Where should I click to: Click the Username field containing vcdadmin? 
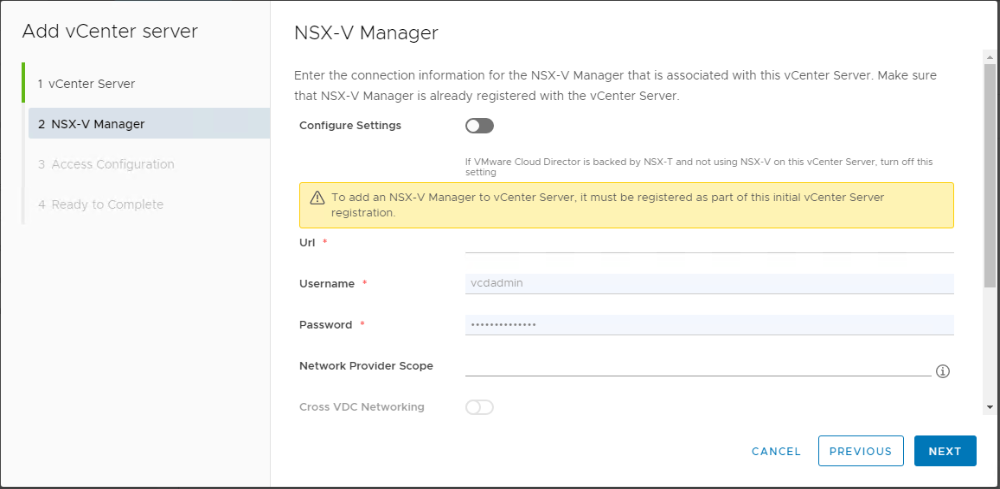click(709, 283)
